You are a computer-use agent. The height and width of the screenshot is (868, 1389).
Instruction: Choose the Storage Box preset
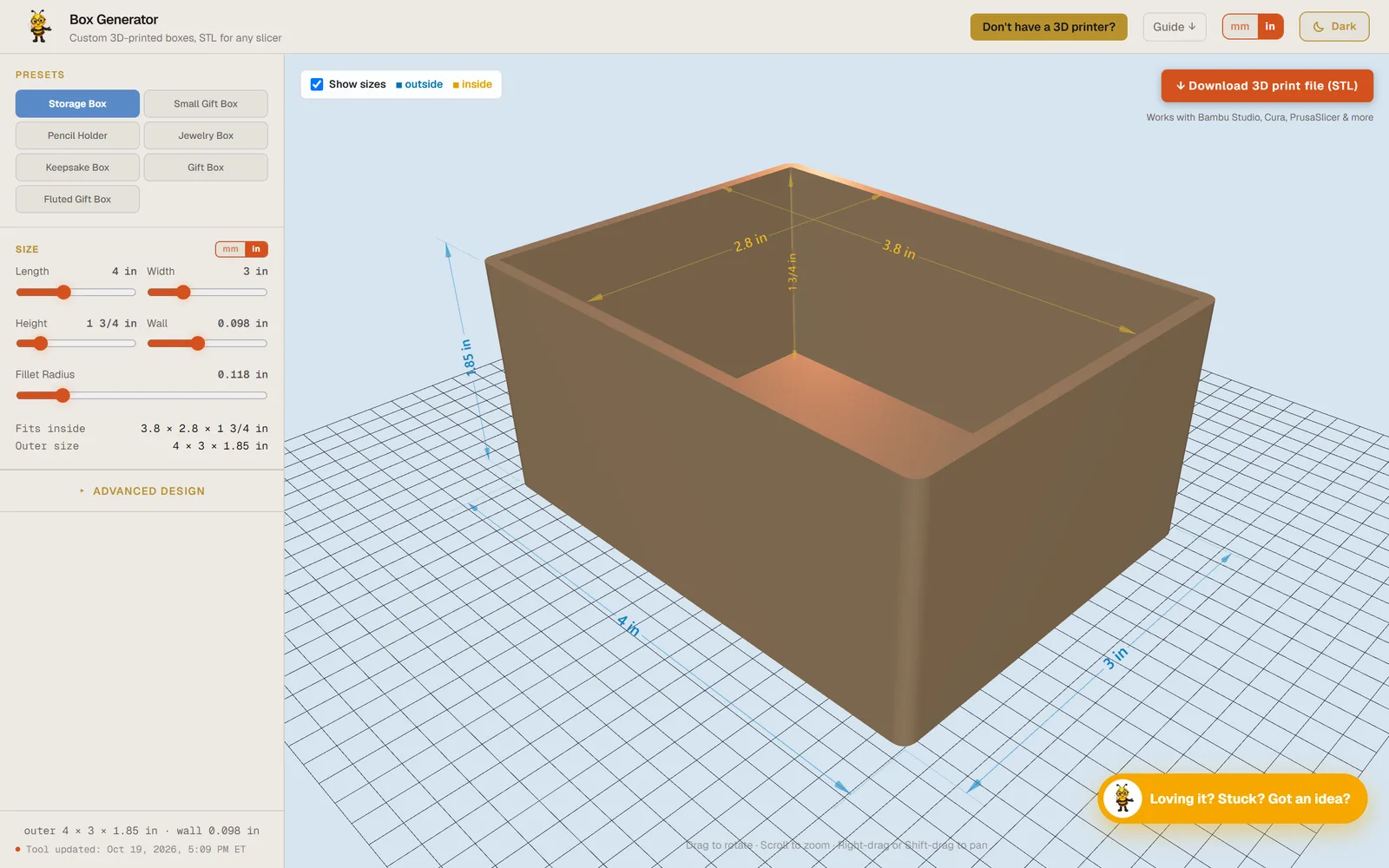(x=77, y=103)
